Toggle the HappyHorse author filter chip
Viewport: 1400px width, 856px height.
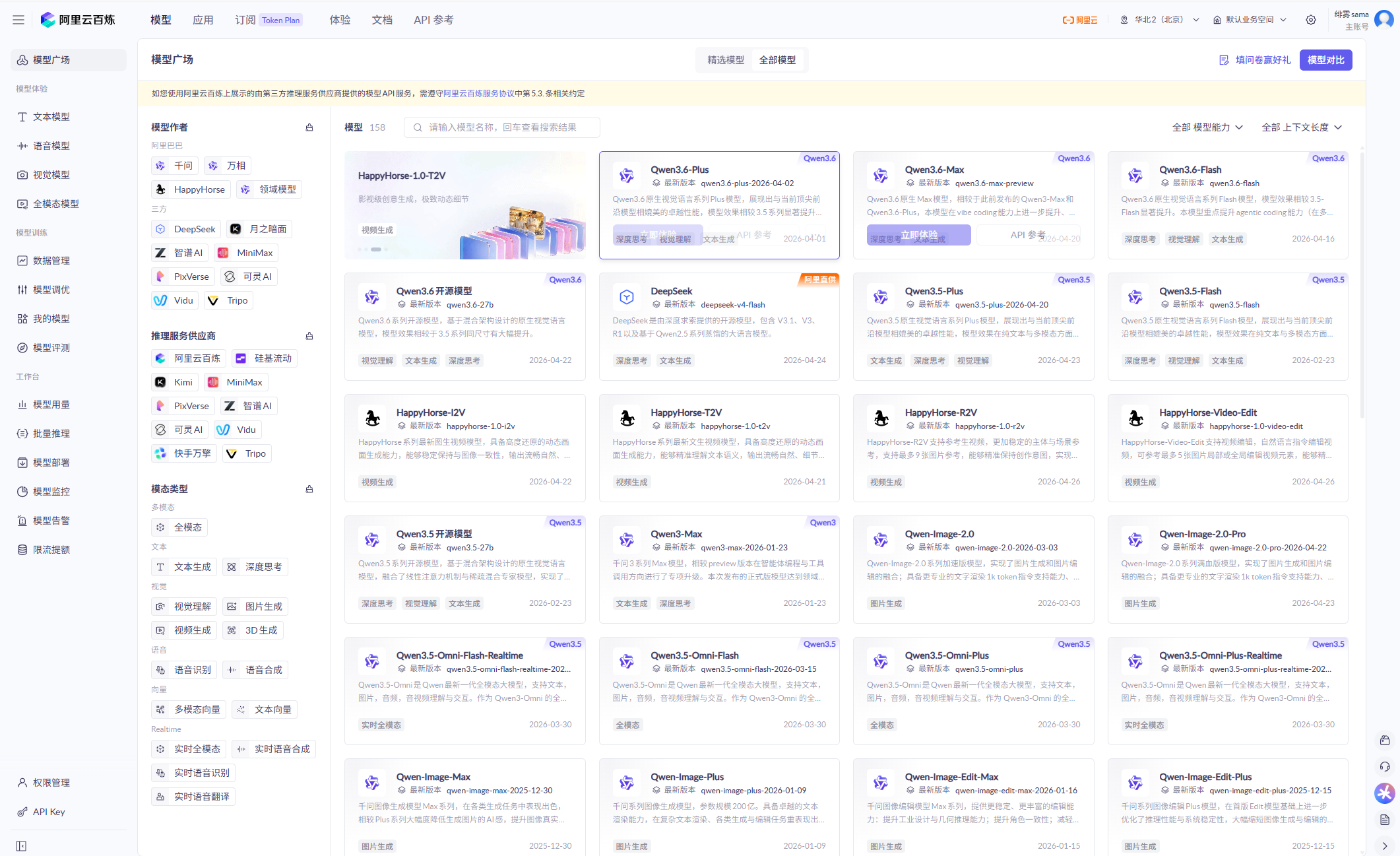[x=191, y=189]
